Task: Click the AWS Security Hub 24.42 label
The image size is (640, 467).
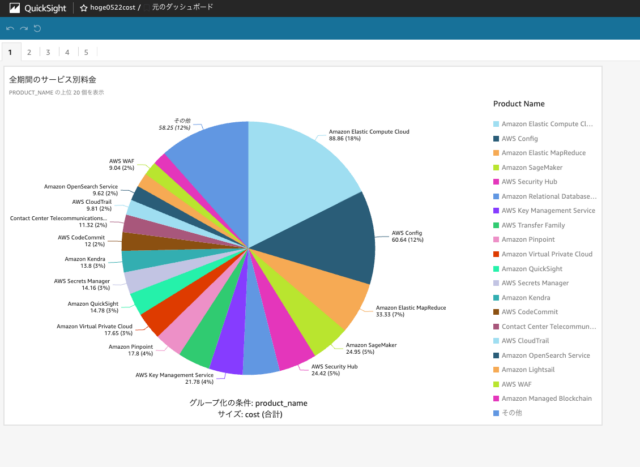Action: click(x=334, y=370)
